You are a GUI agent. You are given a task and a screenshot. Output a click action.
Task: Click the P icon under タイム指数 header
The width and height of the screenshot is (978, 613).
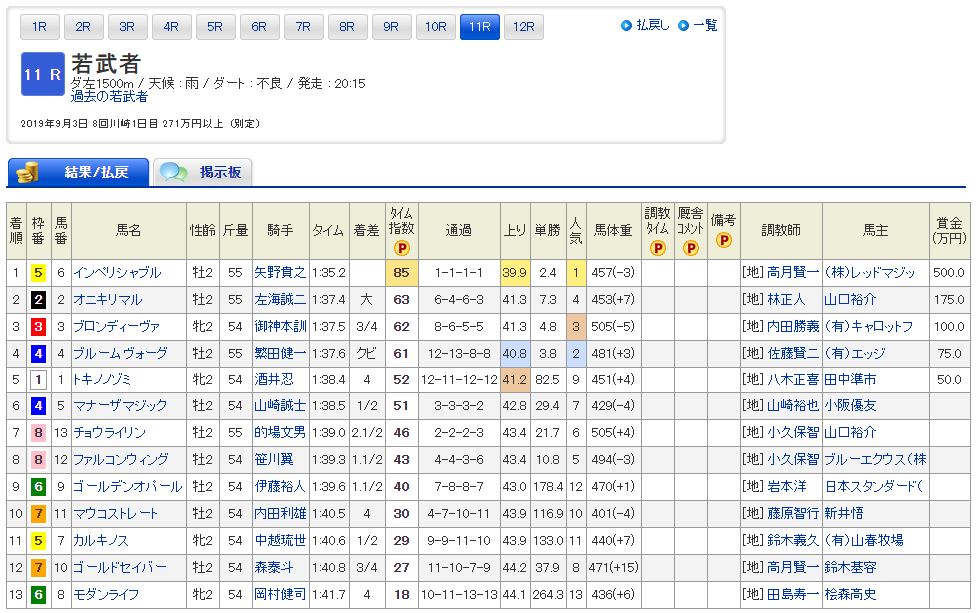point(402,248)
